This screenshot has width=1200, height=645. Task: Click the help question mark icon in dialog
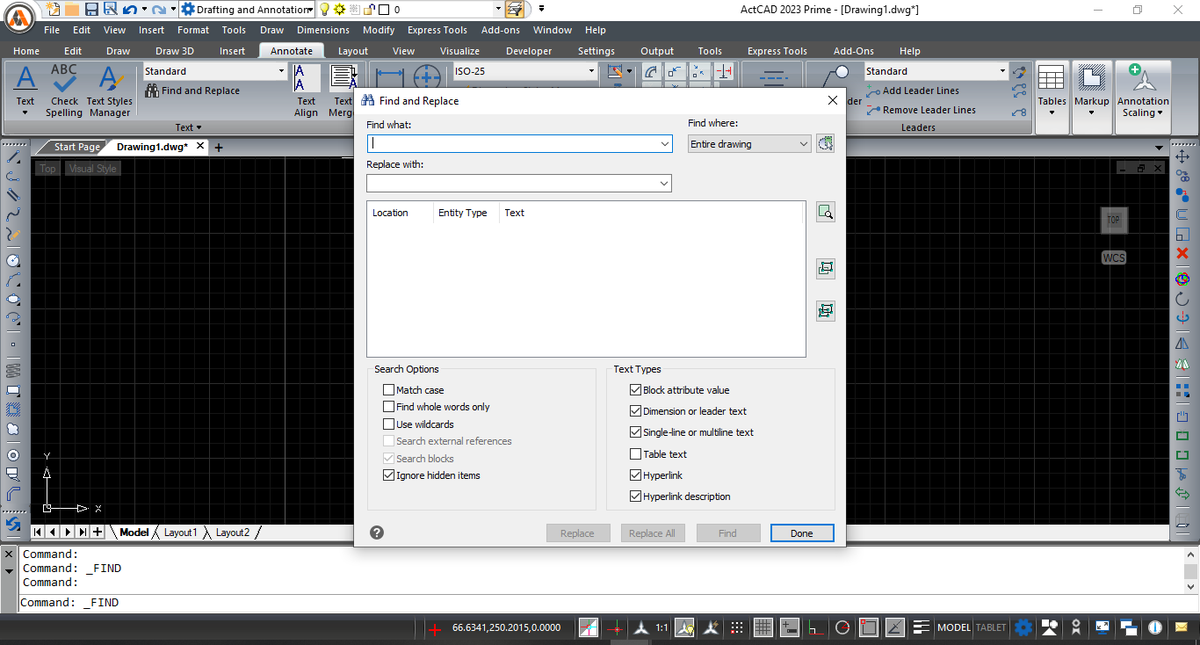point(377,533)
